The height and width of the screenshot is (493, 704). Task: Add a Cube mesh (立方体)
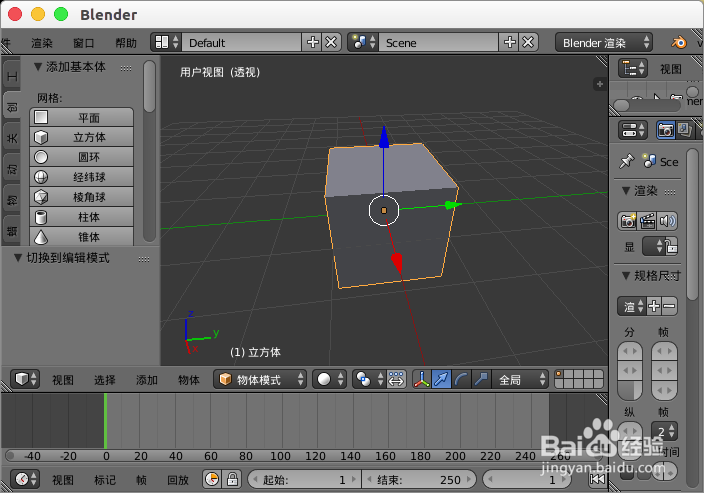click(82, 137)
